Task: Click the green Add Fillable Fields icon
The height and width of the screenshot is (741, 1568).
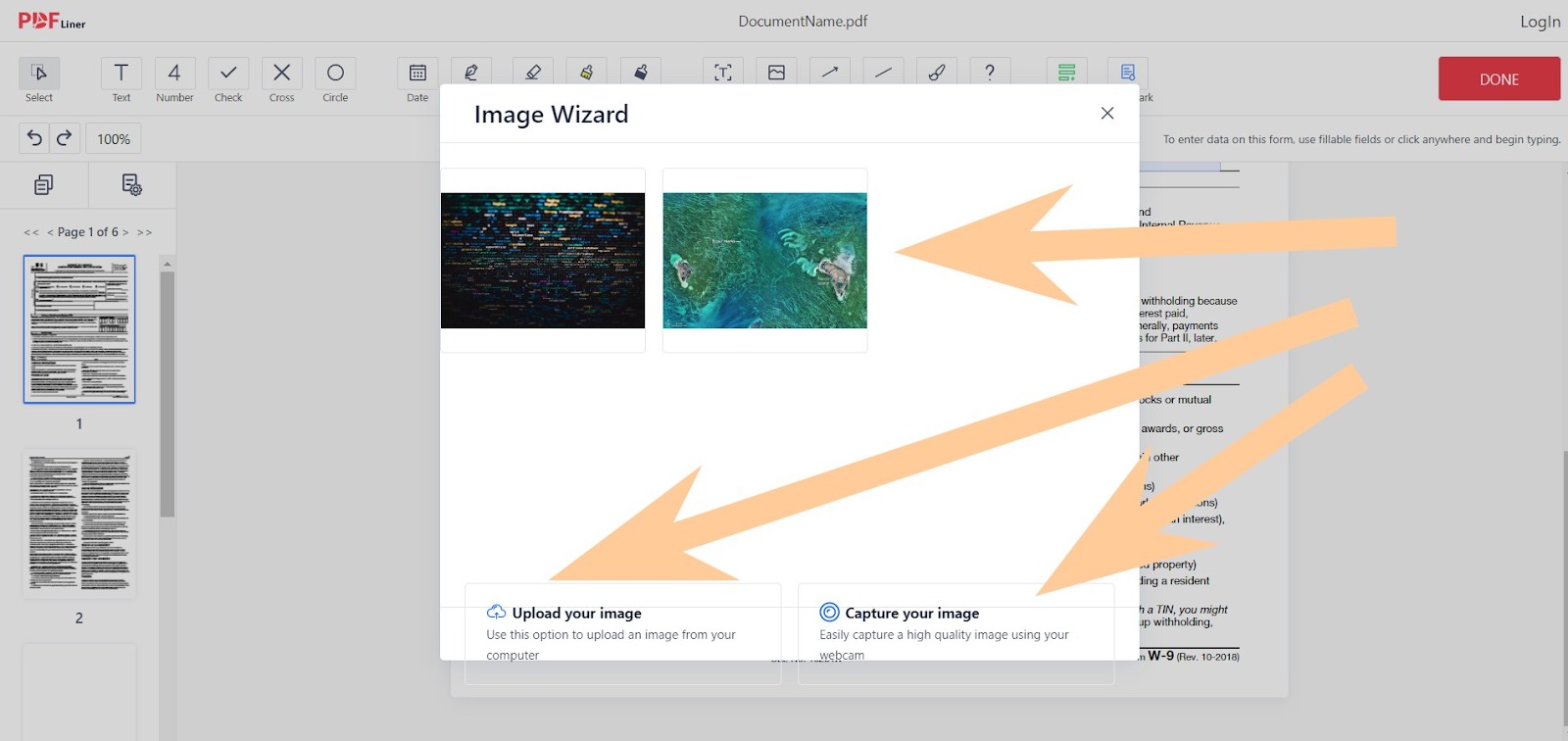Action: [x=1066, y=72]
